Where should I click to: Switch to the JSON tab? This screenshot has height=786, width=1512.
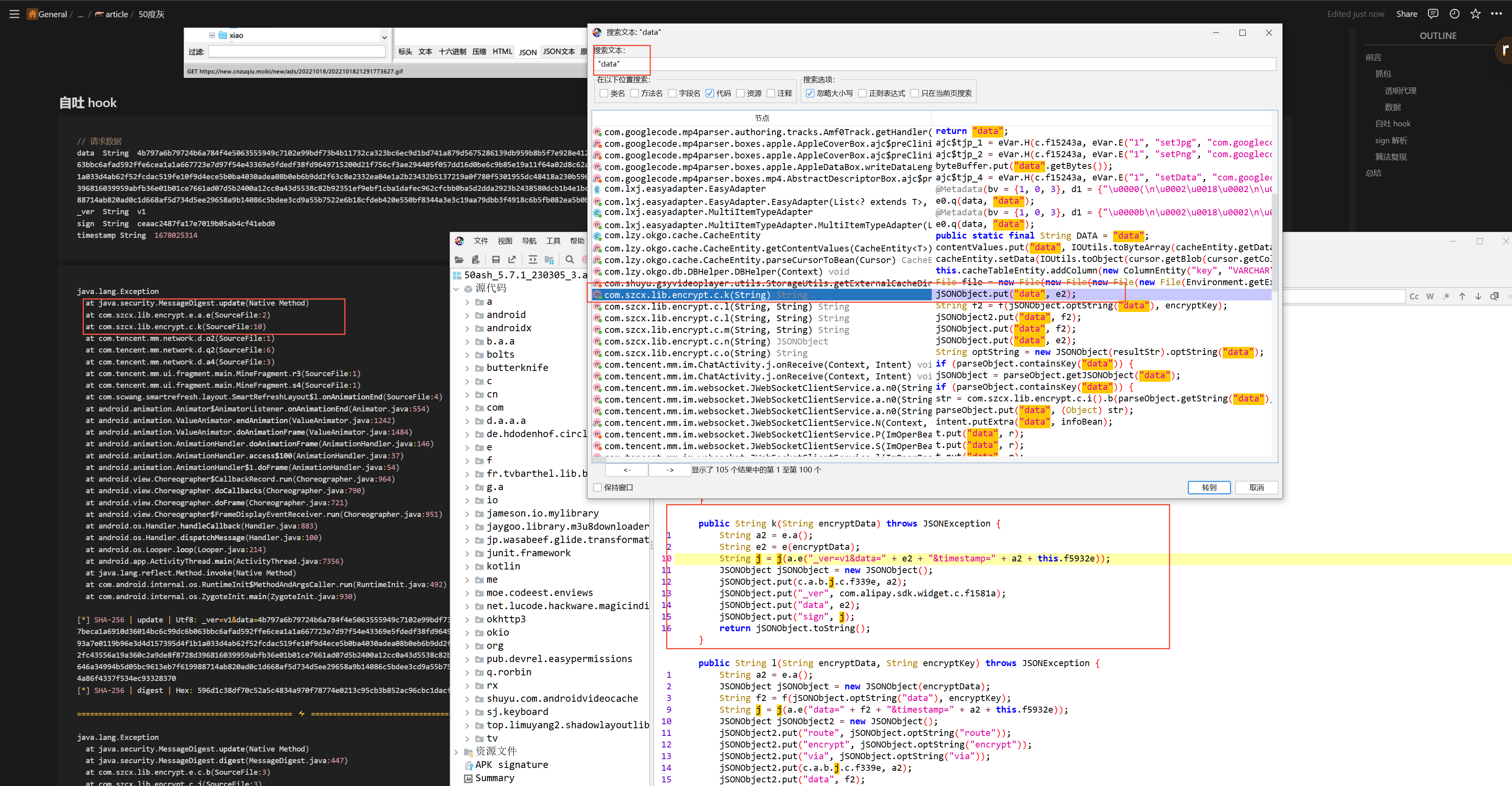coord(528,52)
